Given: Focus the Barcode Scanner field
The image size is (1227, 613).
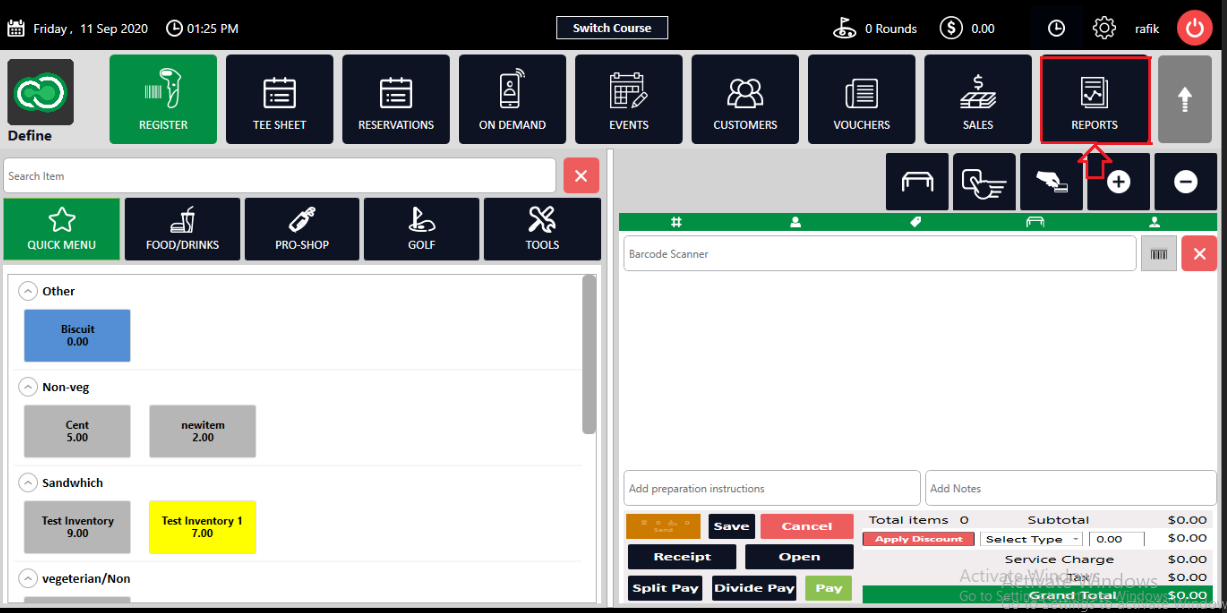Looking at the screenshot, I should pyautogui.click(x=880, y=254).
